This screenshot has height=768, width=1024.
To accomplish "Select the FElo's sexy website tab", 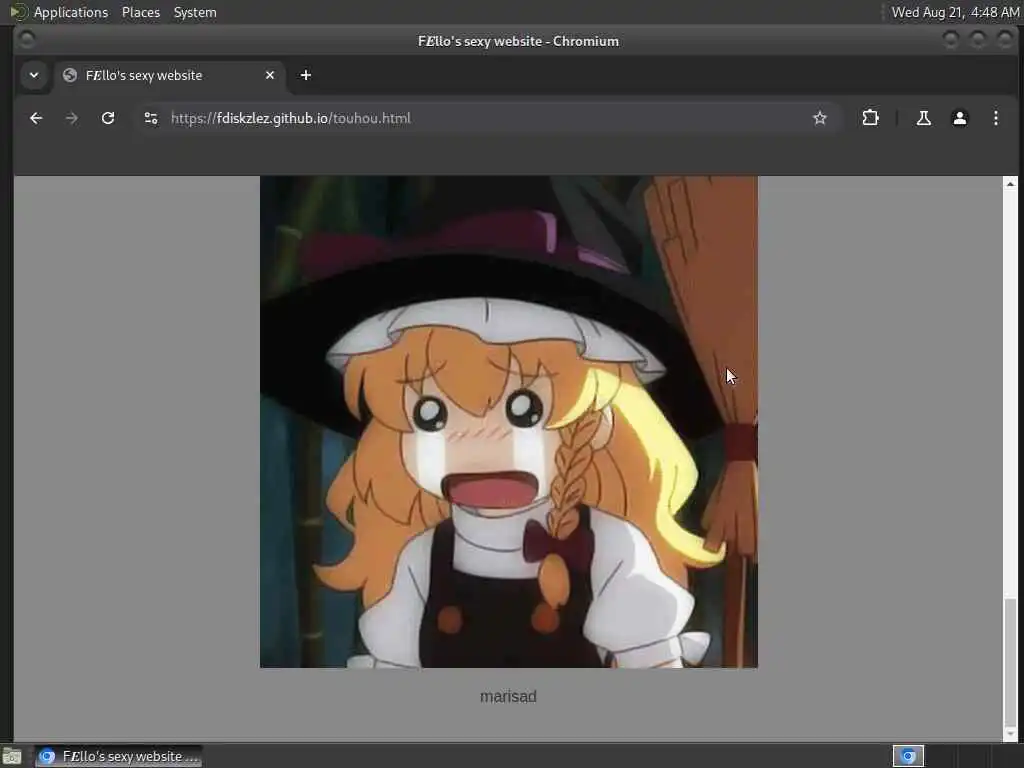I will coord(168,75).
